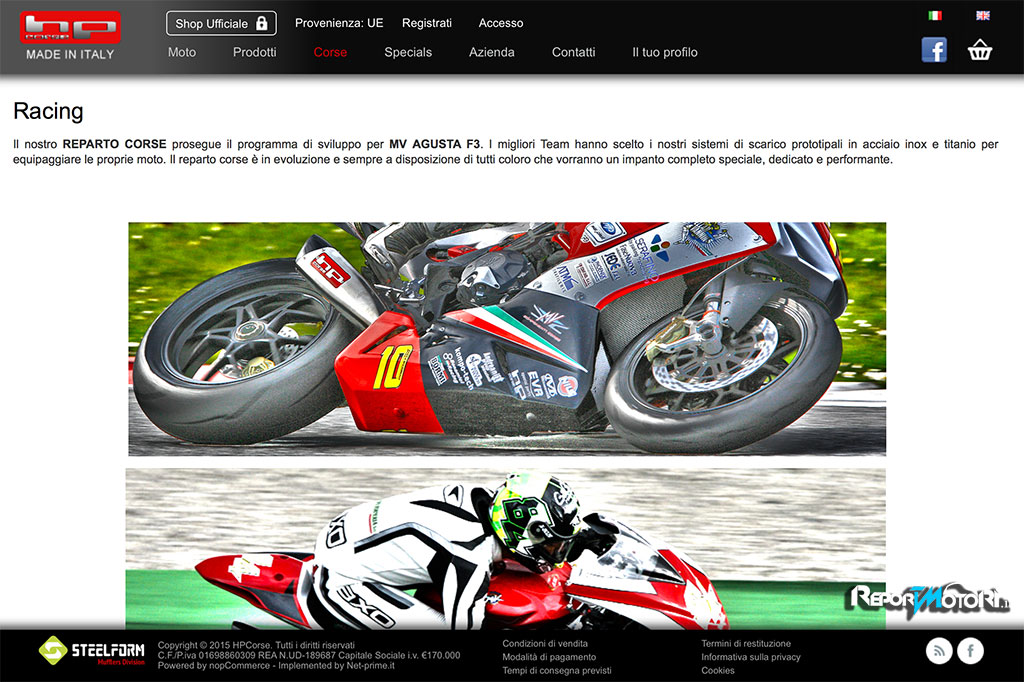Switch language with the Italian flag
Image resolution: width=1024 pixels, height=682 pixels.
tap(934, 16)
